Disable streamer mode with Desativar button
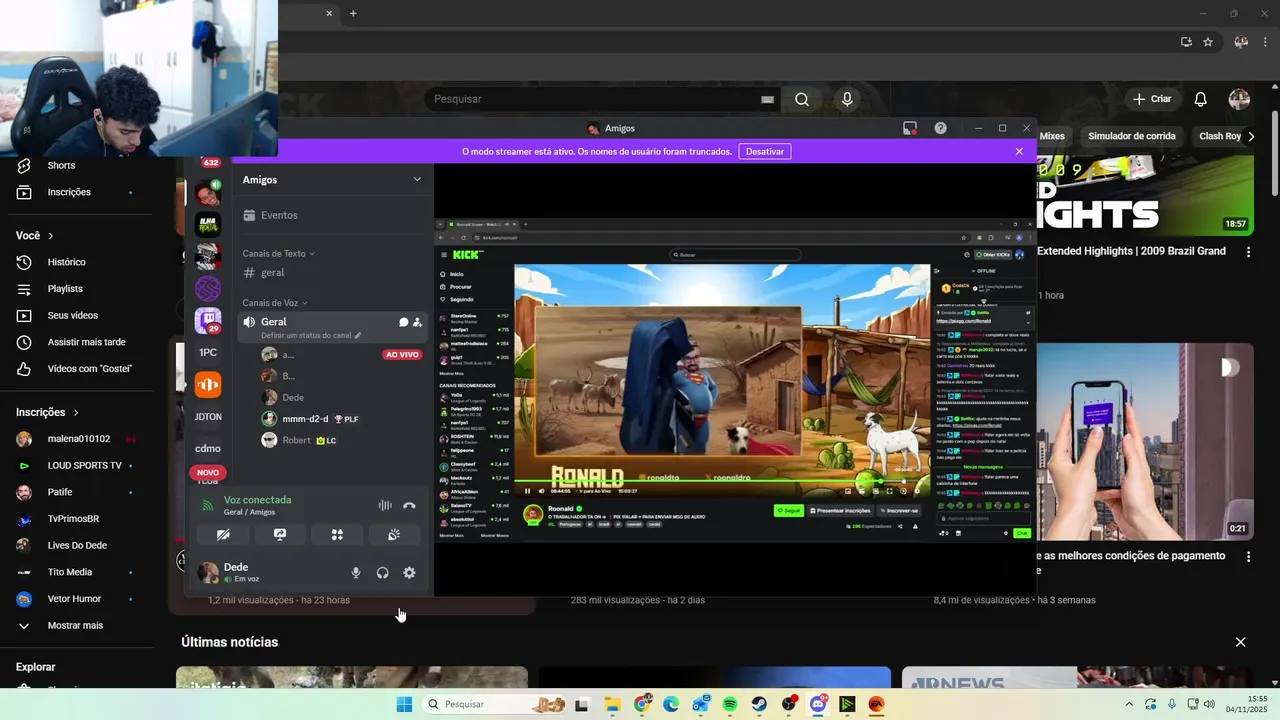 coord(765,151)
